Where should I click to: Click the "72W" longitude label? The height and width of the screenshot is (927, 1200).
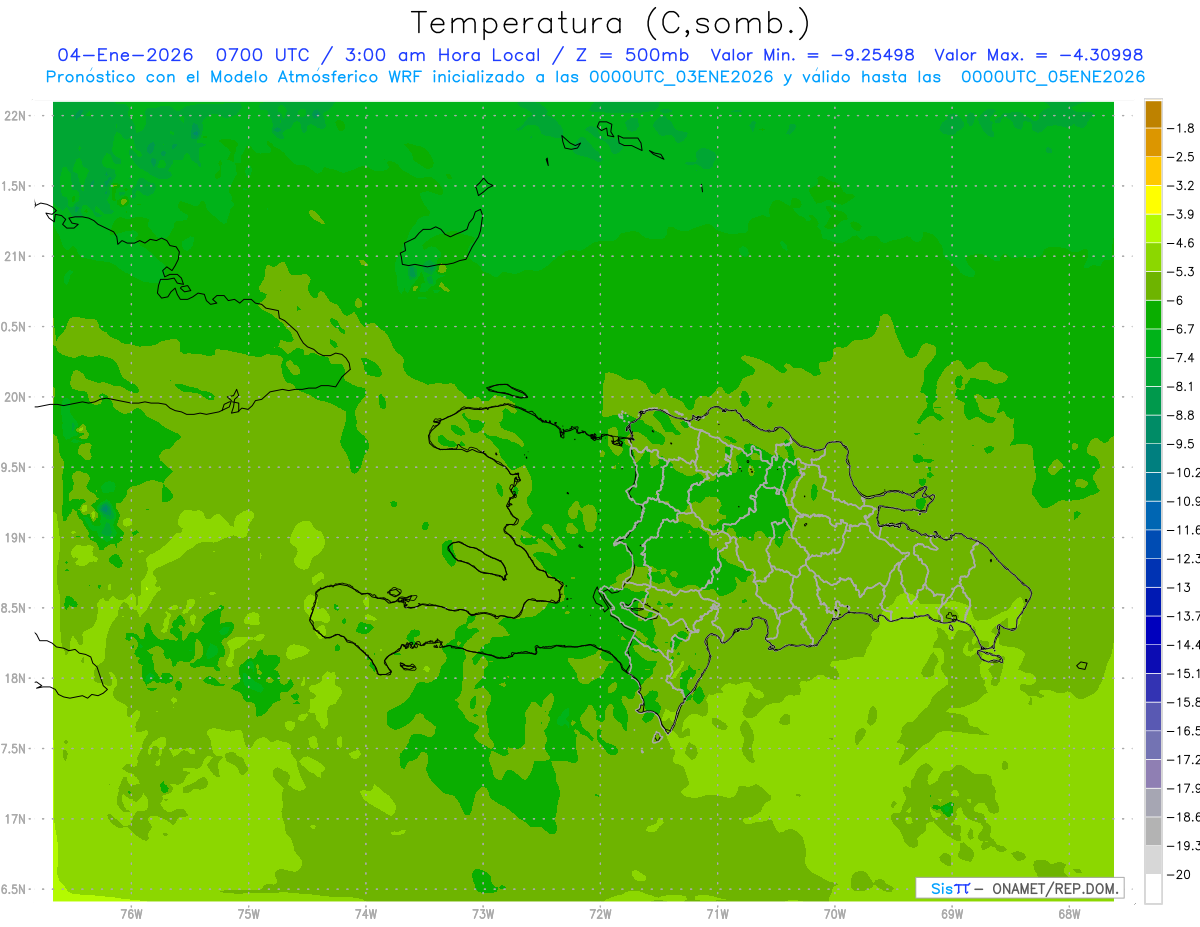coord(600,914)
